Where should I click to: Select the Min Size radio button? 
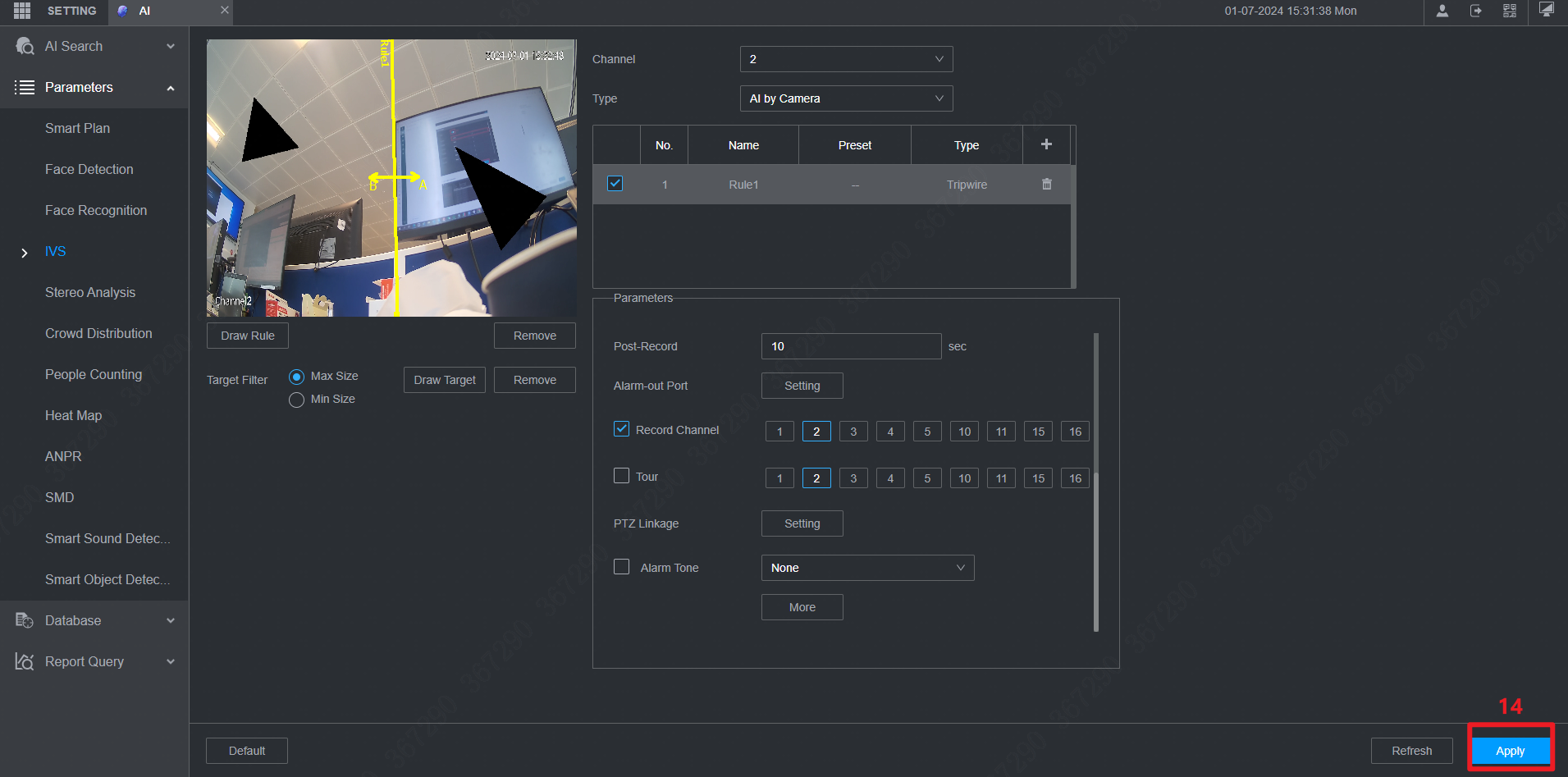tap(296, 400)
